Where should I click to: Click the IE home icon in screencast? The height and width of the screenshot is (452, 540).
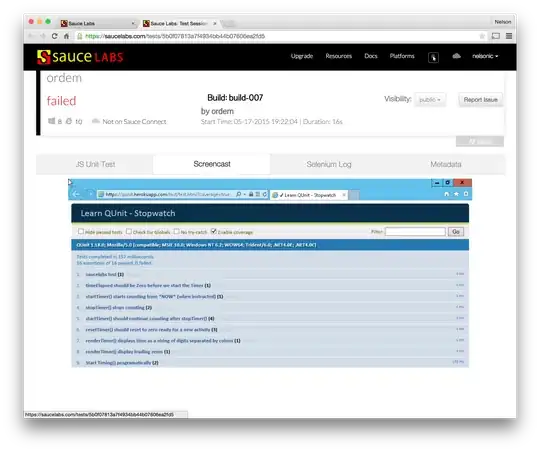click(x=447, y=194)
